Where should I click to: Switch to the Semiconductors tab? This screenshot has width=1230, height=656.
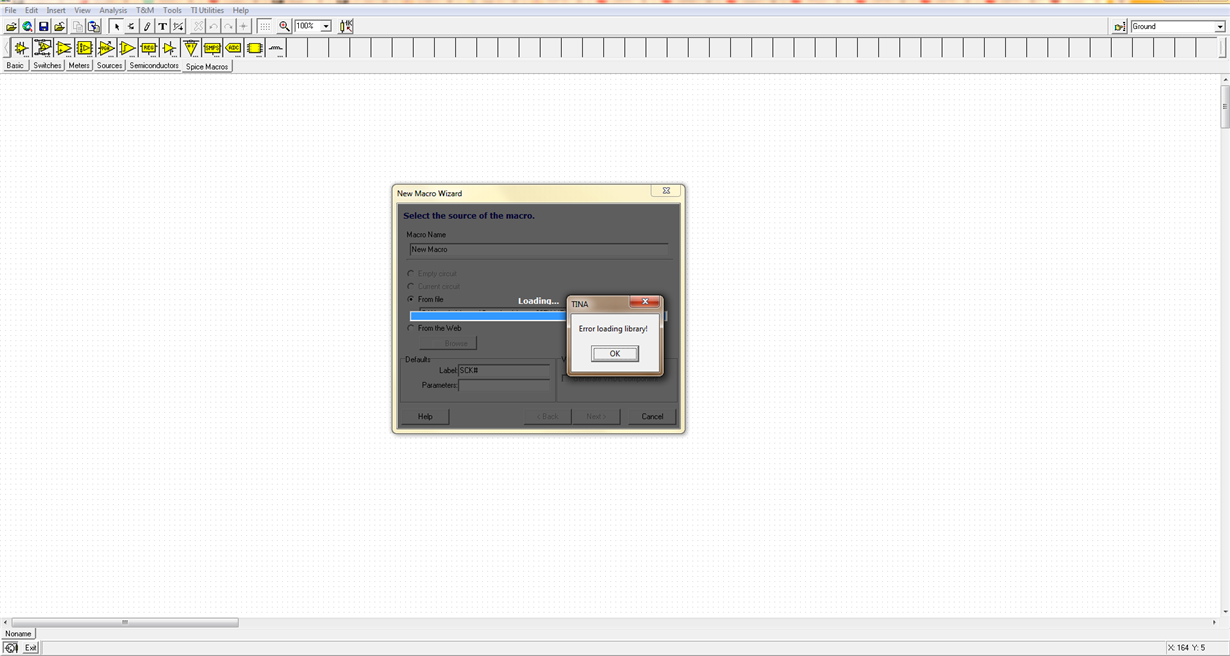point(154,65)
